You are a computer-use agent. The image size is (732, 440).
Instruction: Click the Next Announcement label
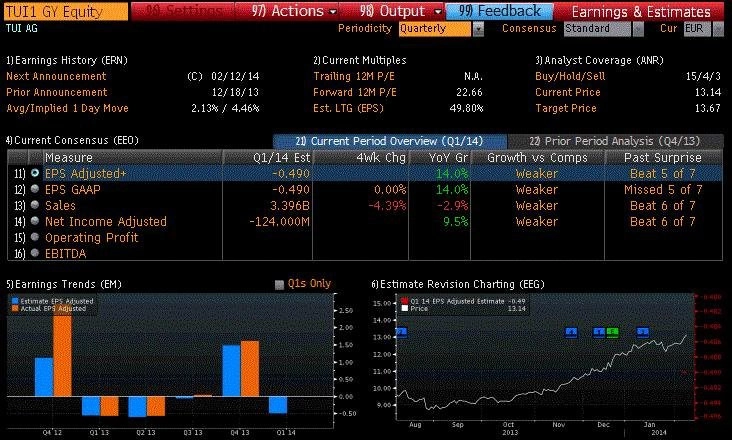click(56, 76)
